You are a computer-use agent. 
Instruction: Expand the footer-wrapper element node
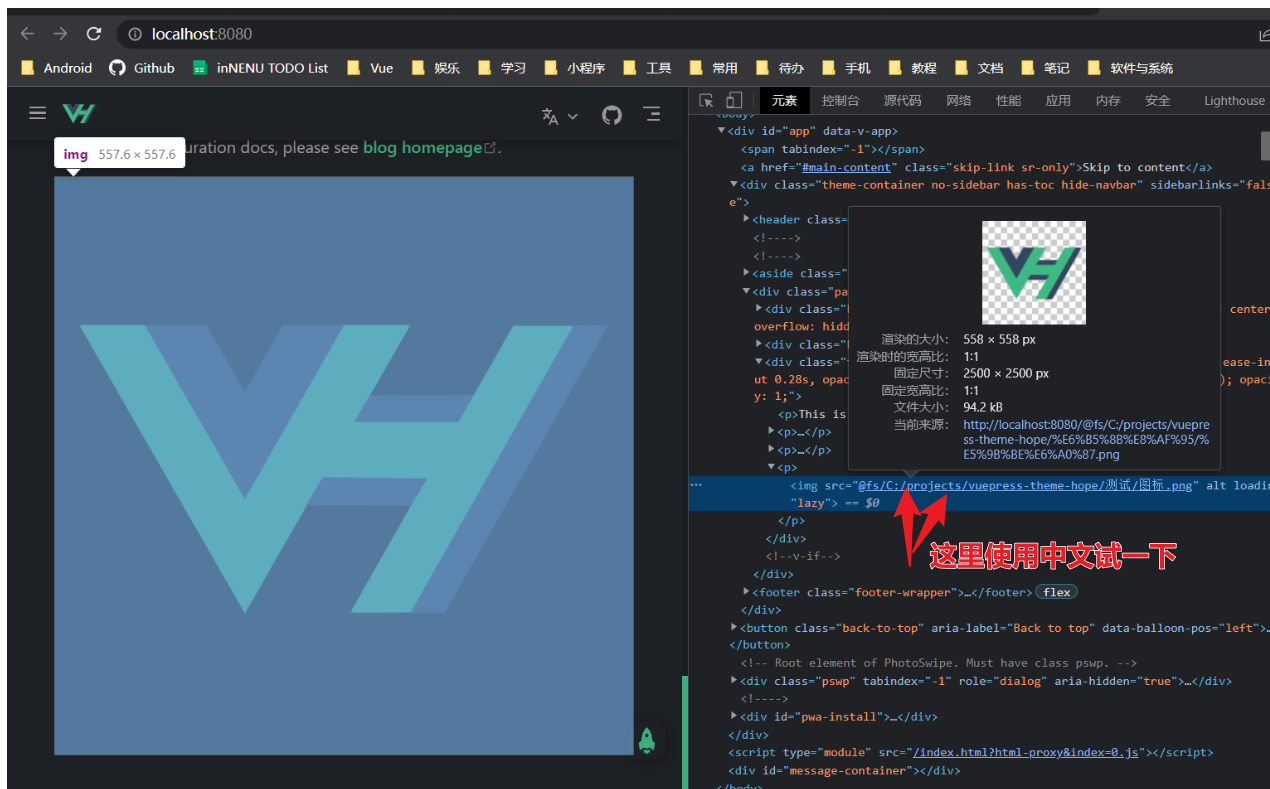747,592
